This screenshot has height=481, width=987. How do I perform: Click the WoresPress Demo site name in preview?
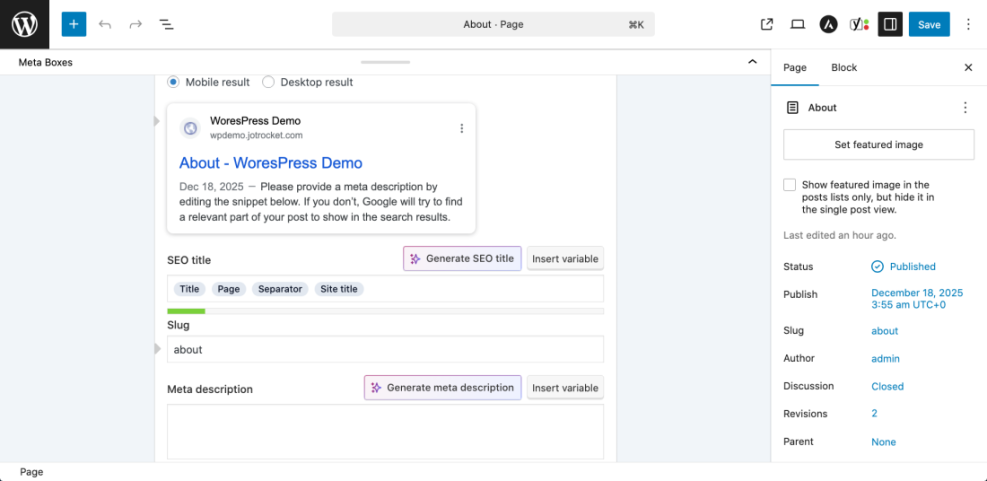click(256, 121)
